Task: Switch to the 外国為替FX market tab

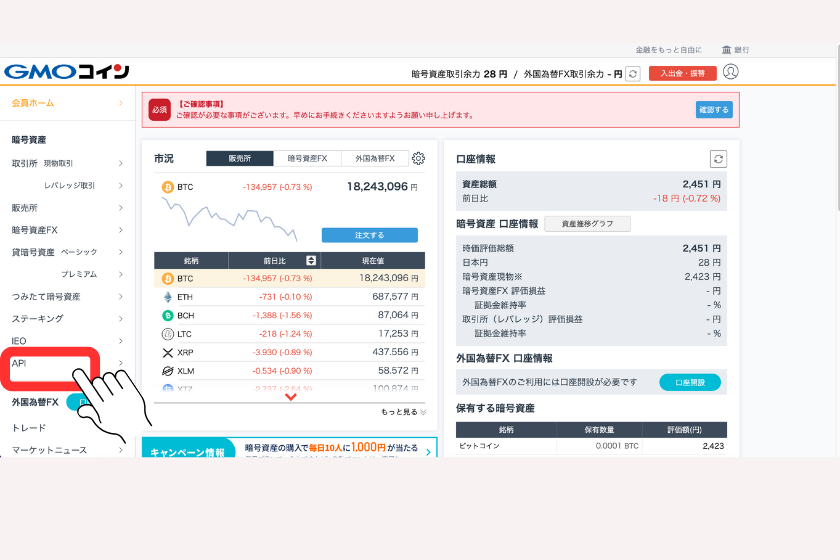Action: pyautogui.click(x=374, y=158)
